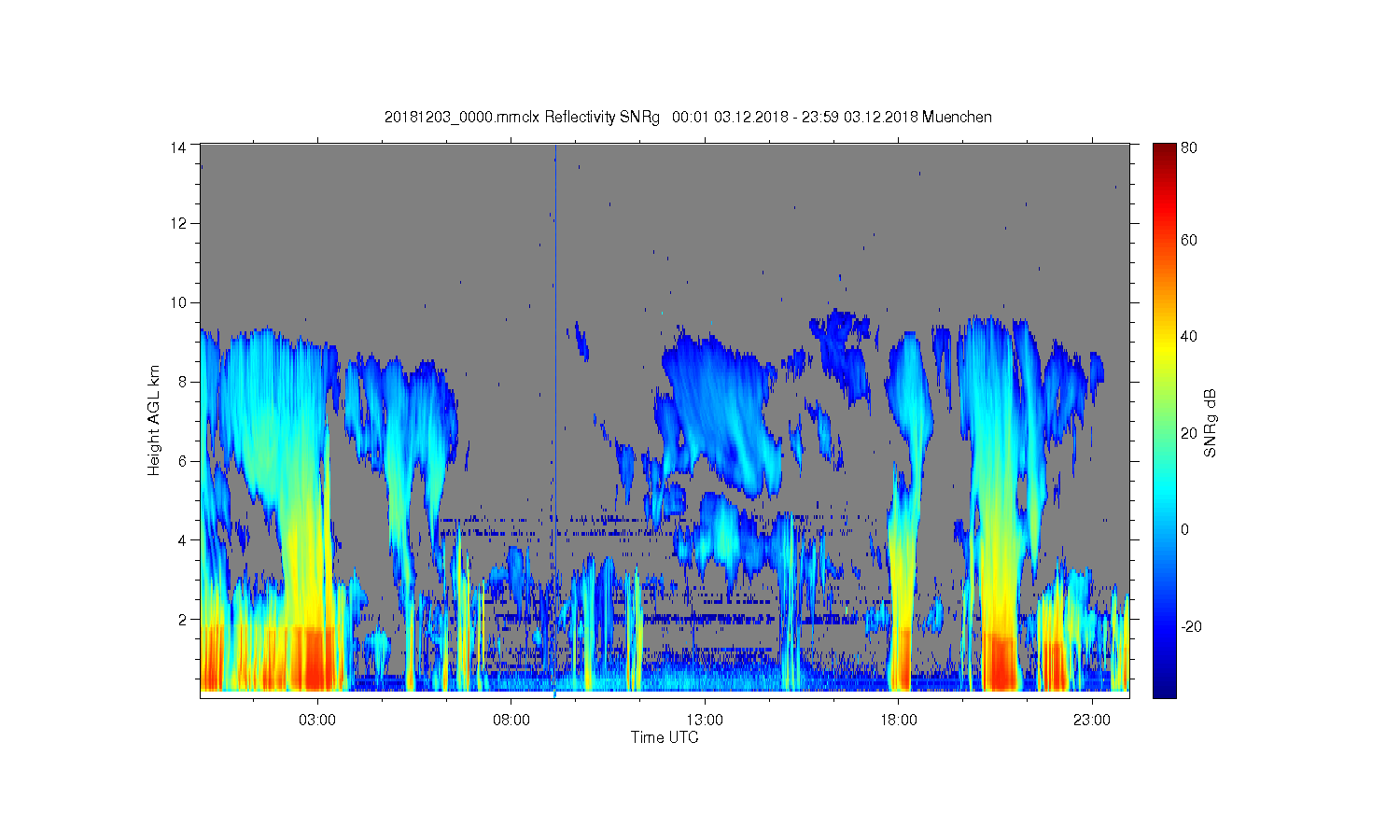Click the 13:00 time tick label

(x=705, y=721)
